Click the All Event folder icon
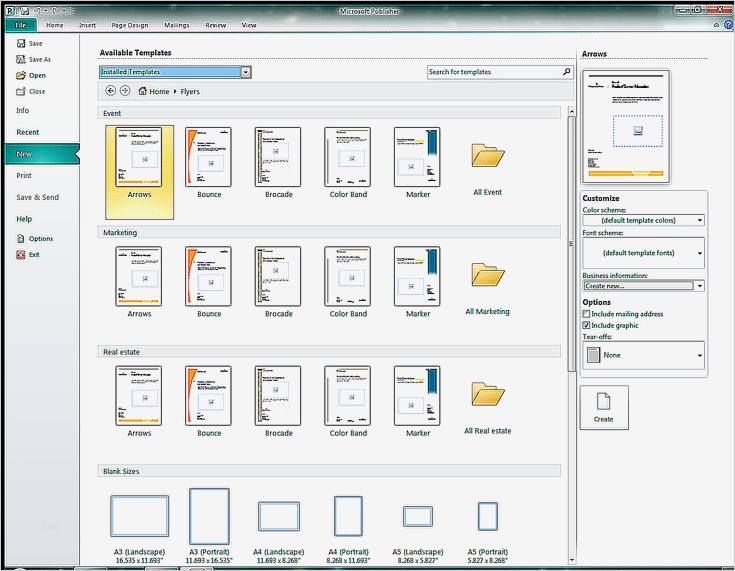 488,156
